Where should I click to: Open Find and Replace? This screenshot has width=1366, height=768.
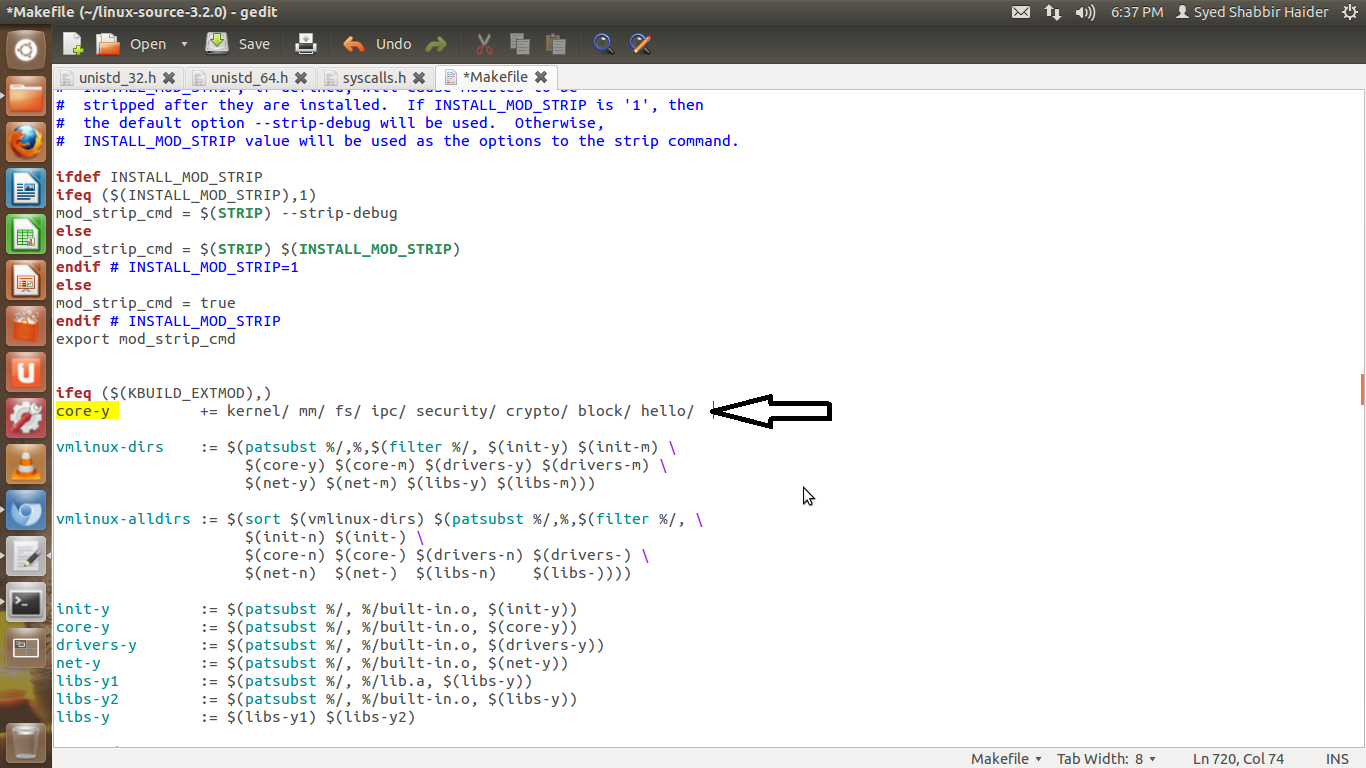[640, 44]
